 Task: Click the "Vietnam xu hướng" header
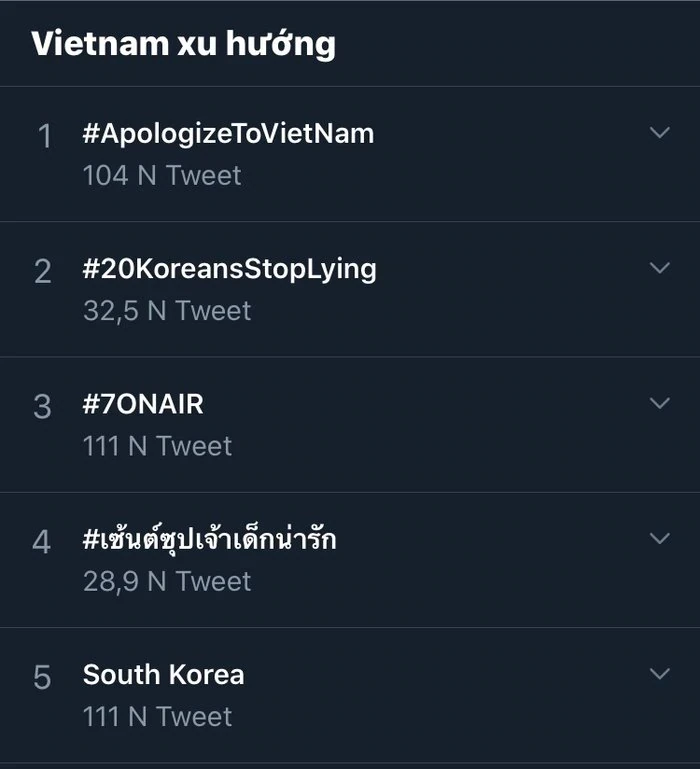[x=183, y=44]
